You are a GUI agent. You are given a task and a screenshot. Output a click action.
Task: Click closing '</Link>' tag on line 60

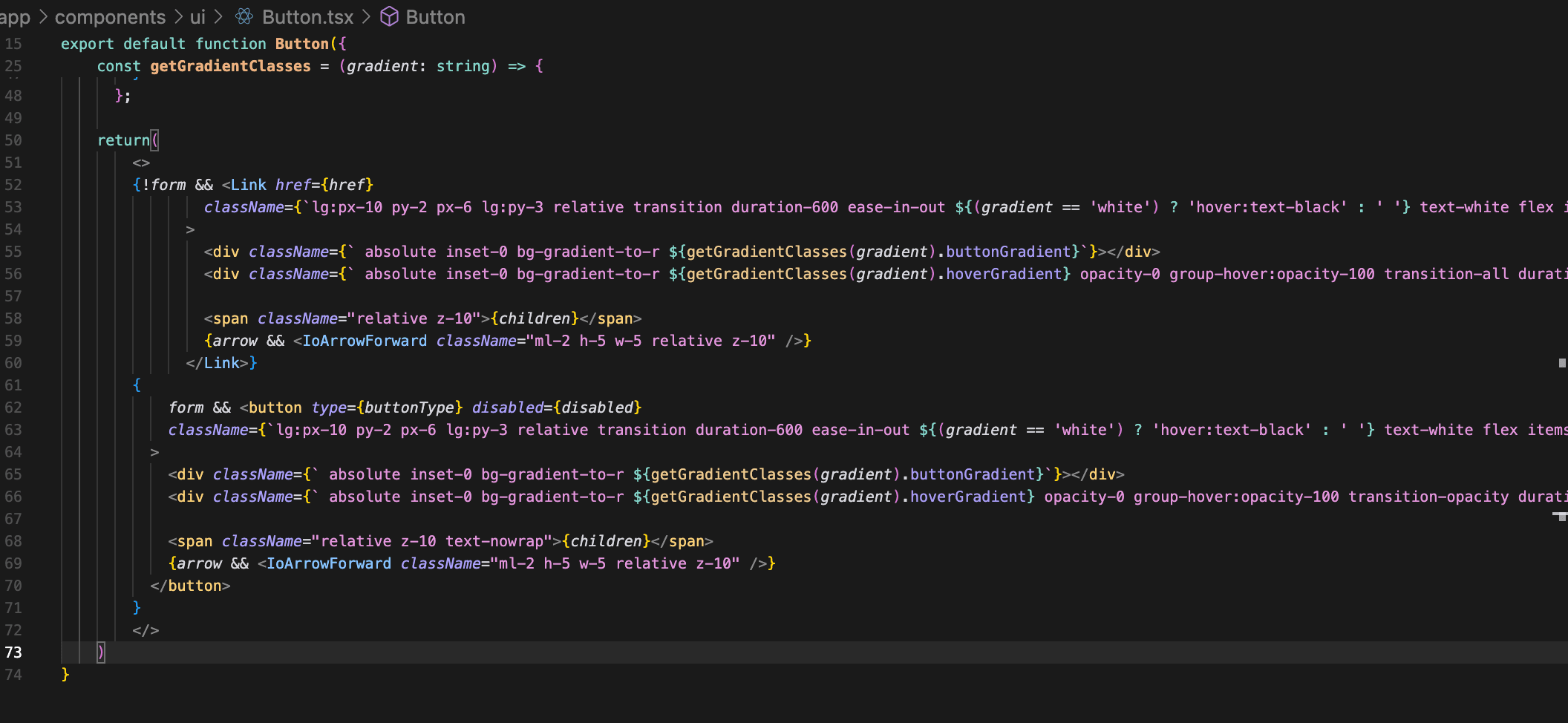(x=217, y=363)
